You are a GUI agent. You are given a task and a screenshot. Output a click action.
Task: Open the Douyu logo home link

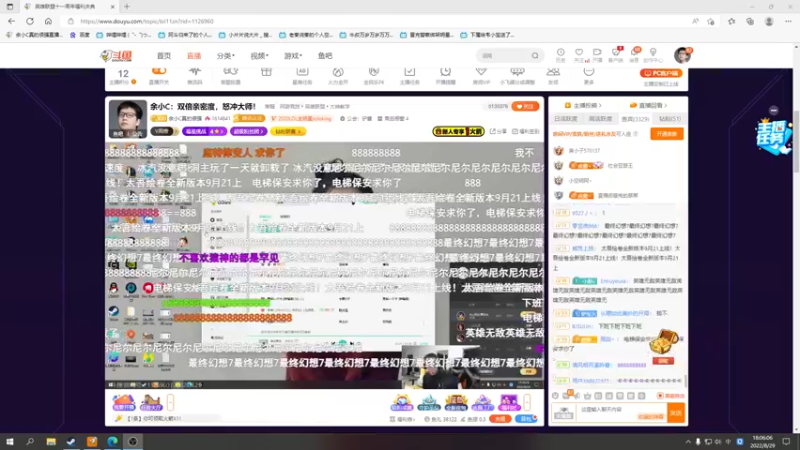pos(116,56)
